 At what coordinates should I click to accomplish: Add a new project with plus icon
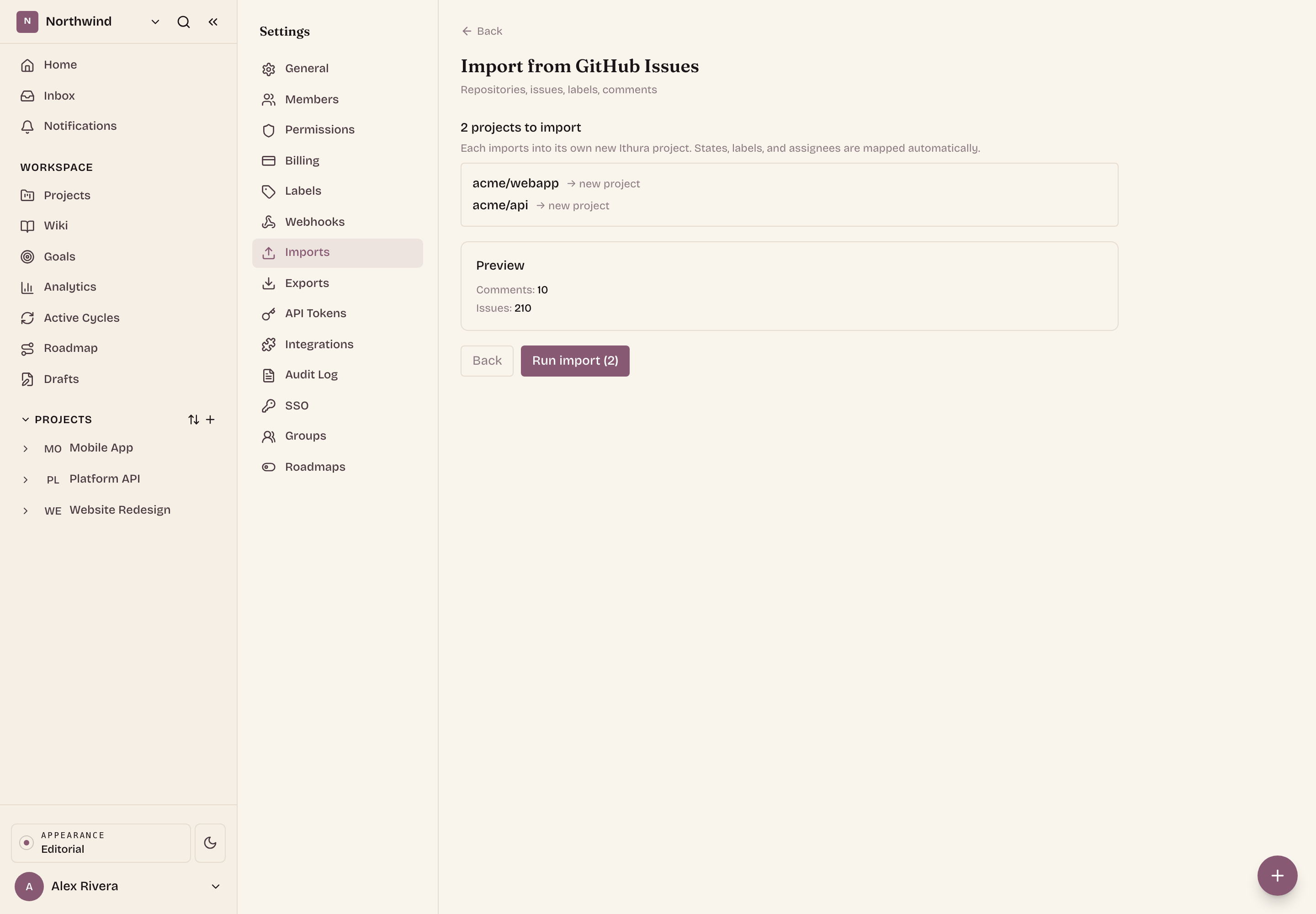210,420
